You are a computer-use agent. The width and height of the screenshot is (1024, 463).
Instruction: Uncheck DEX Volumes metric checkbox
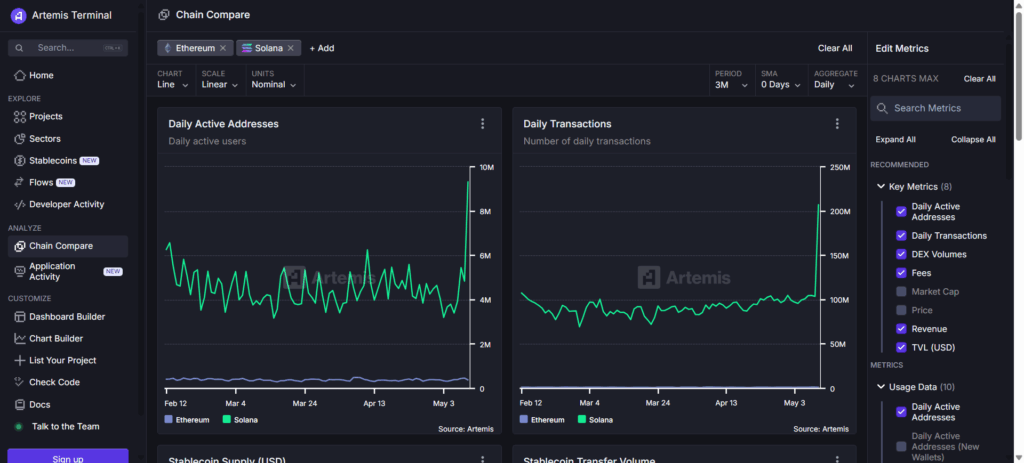(901, 254)
